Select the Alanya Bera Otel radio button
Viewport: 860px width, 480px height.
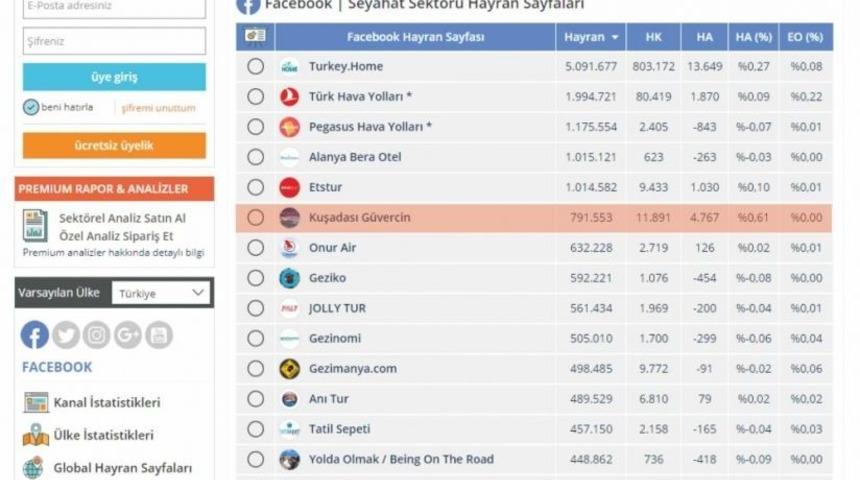255,157
